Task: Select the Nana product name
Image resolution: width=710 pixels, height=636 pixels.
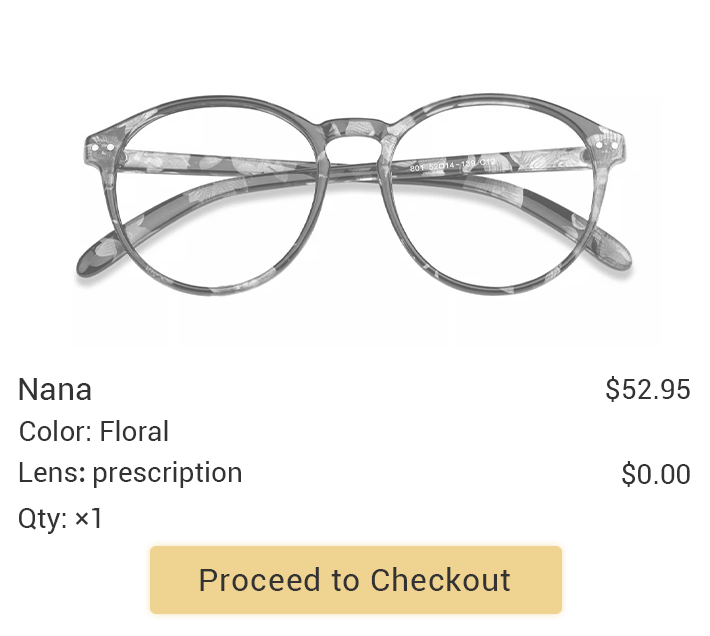Action: [x=55, y=389]
